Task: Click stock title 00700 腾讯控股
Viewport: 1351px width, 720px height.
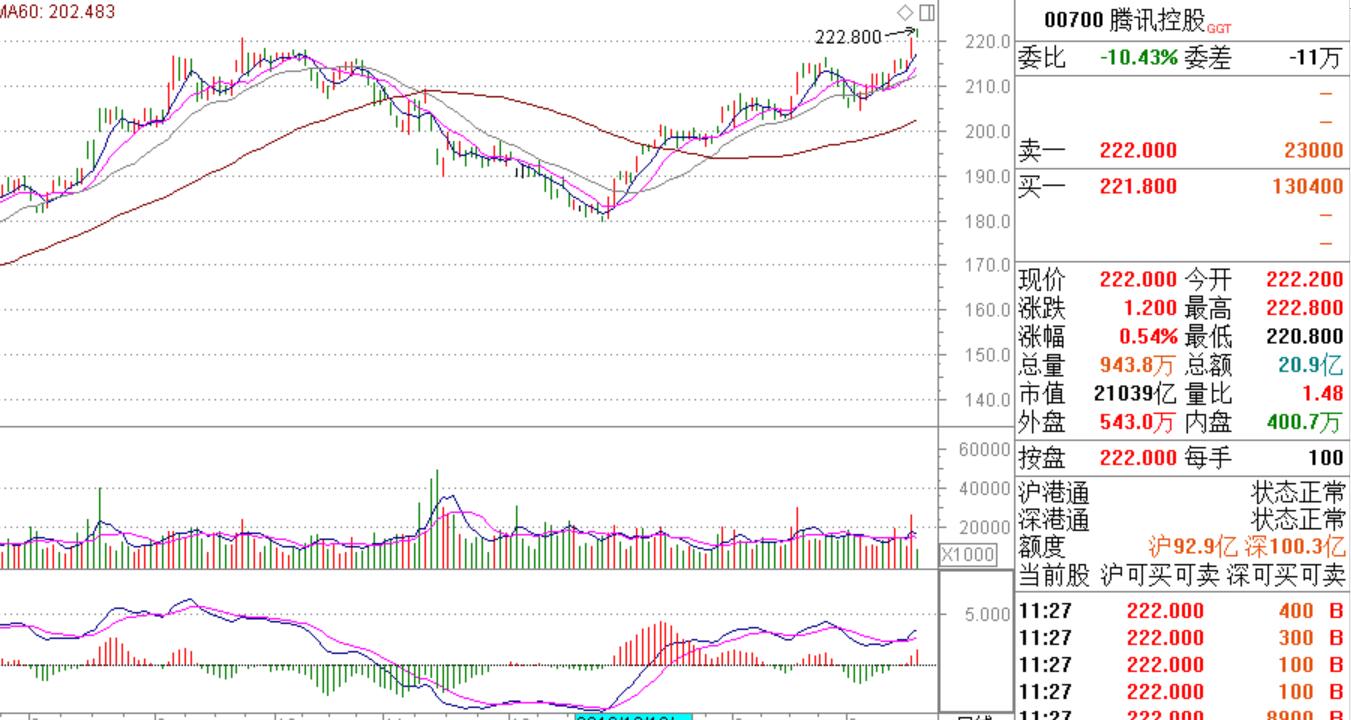Action: point(1125,20)
